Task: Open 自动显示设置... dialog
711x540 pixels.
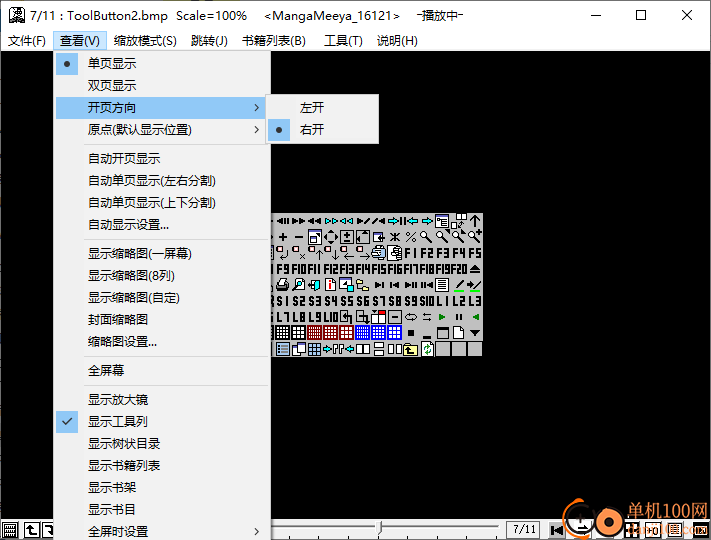Action: coord(163,224)
